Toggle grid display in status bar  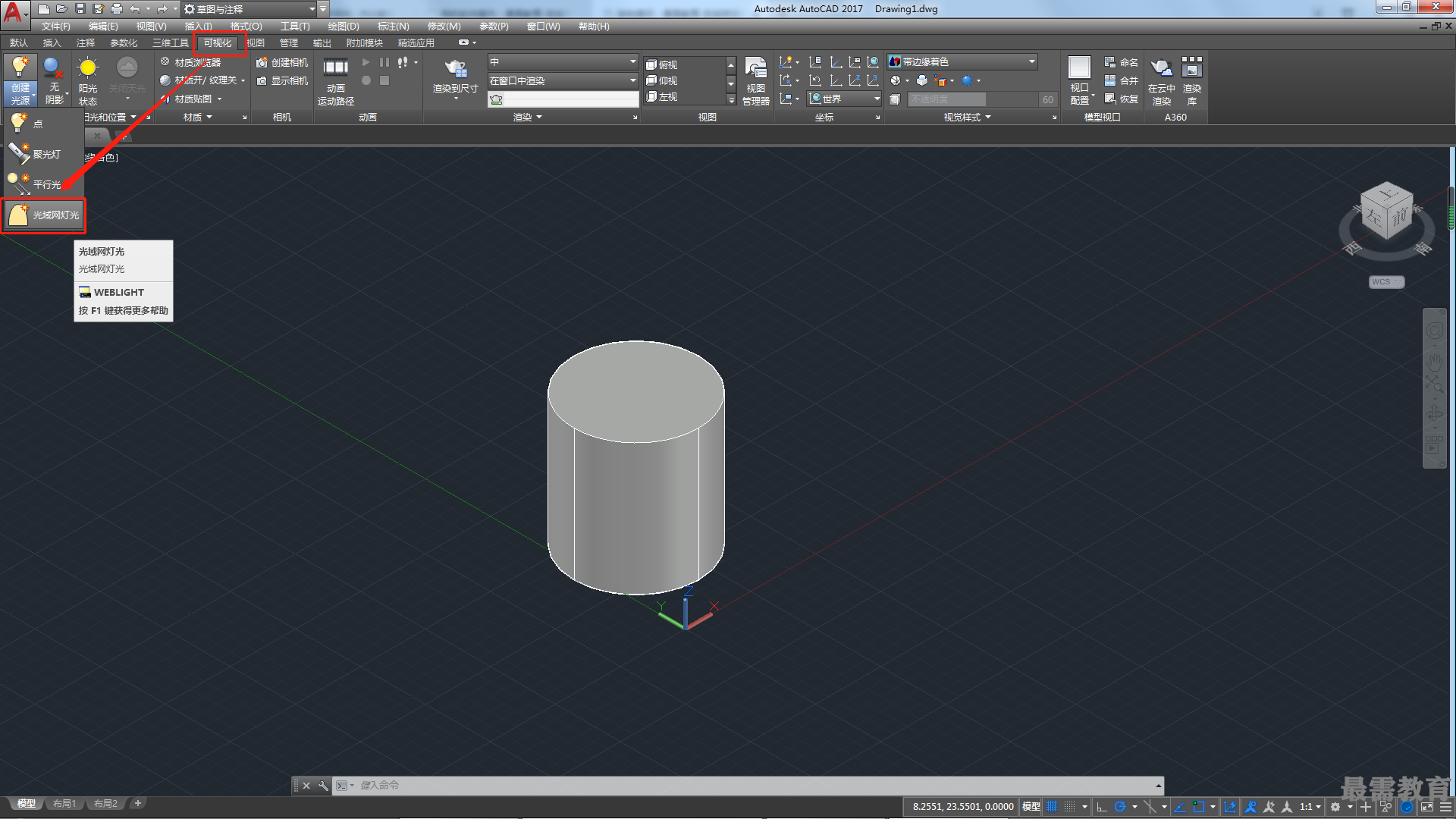coord(1052,807)
